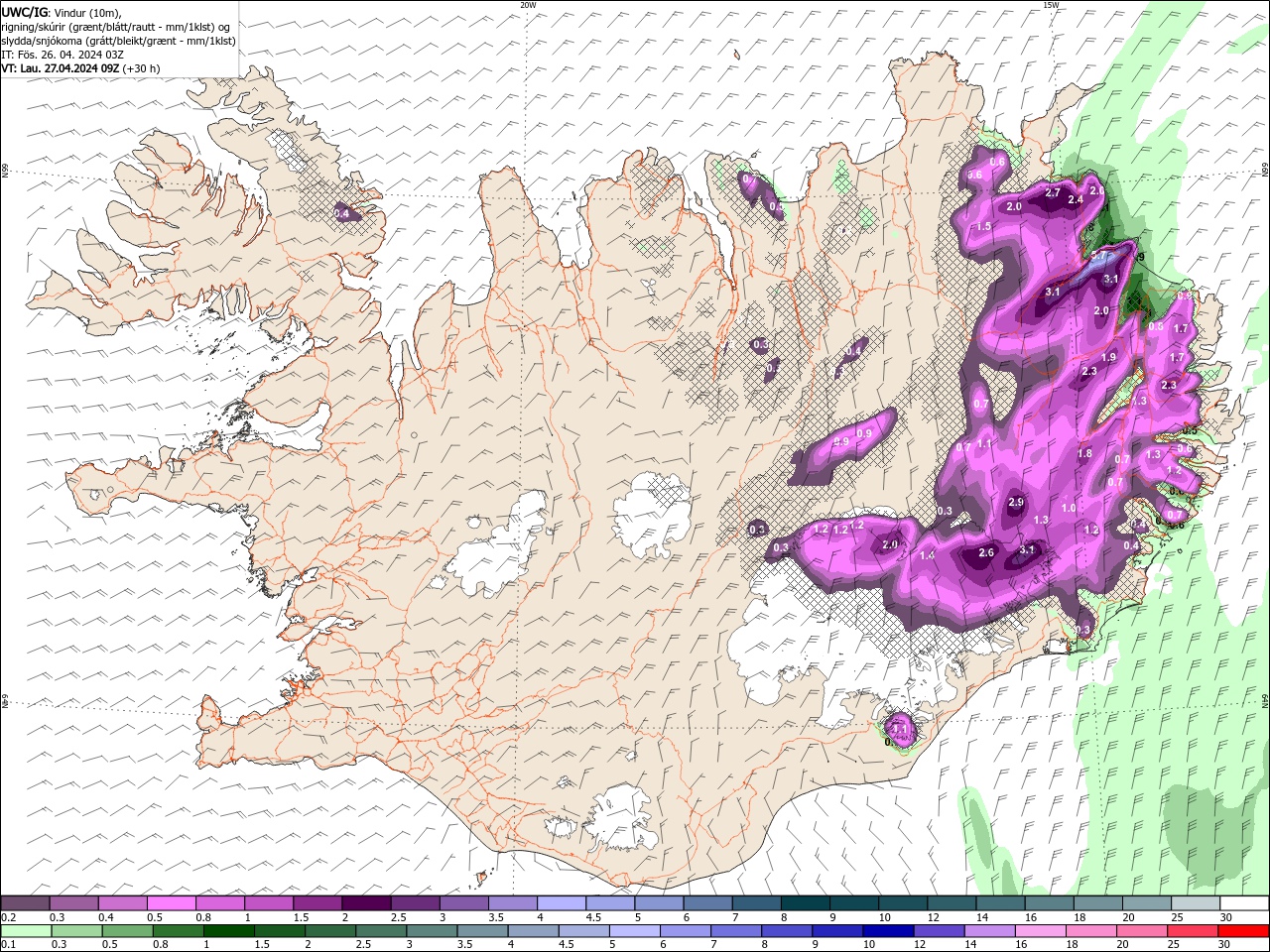Pick the pale green first swatch of lower legend
Screen dimensions: 1270x952
coord(26,931)
